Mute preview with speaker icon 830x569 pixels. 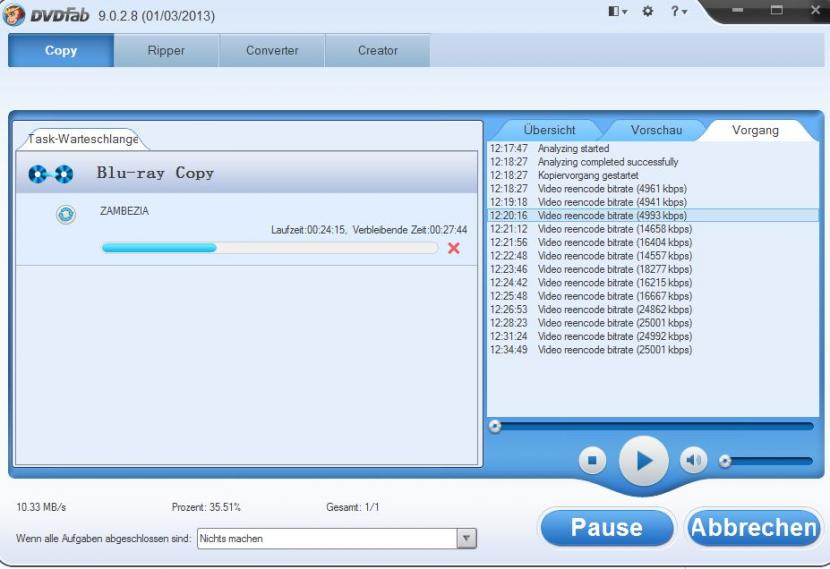click(x=693, y=460)
